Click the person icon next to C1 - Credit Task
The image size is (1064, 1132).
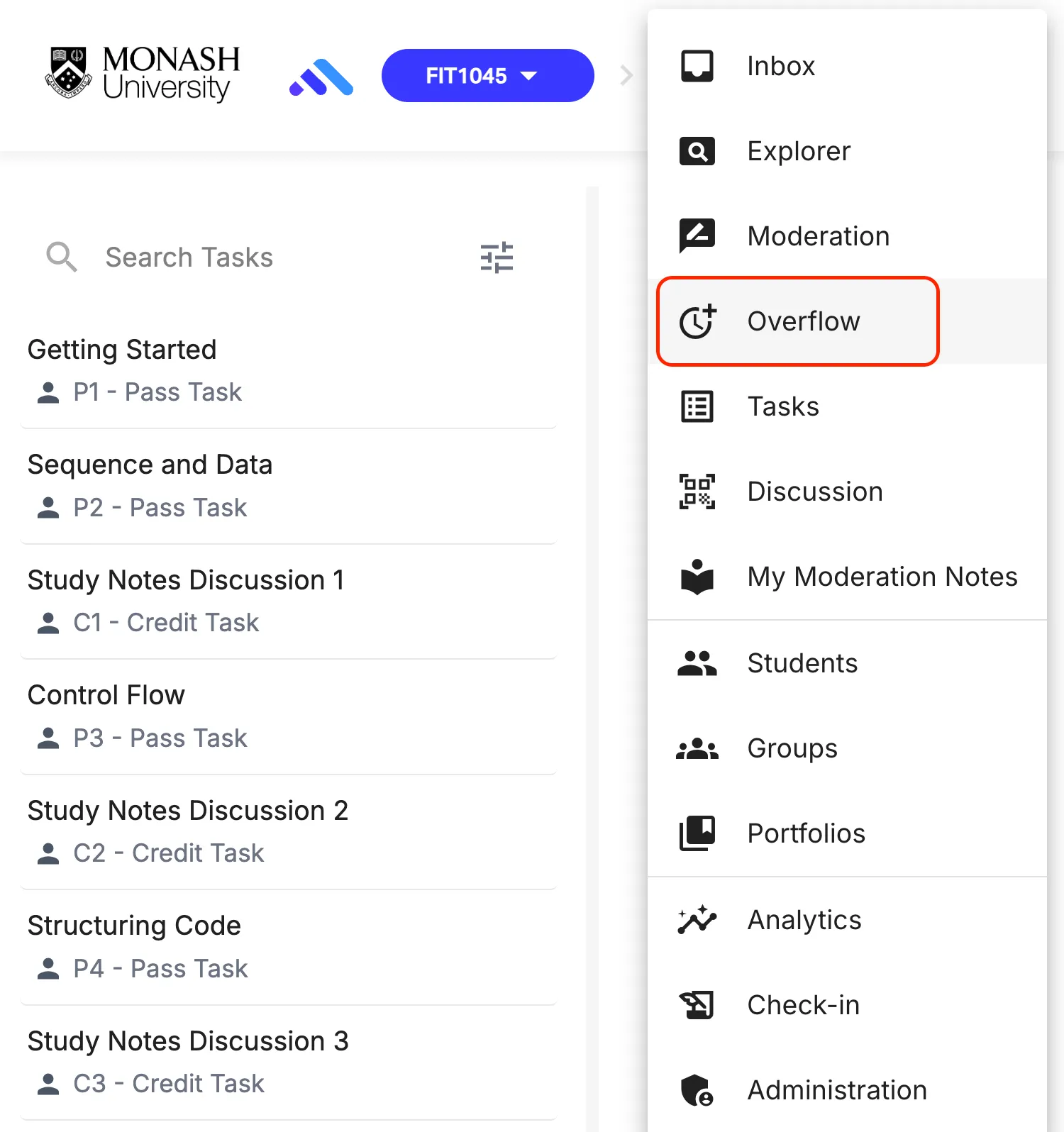(48, 623)
